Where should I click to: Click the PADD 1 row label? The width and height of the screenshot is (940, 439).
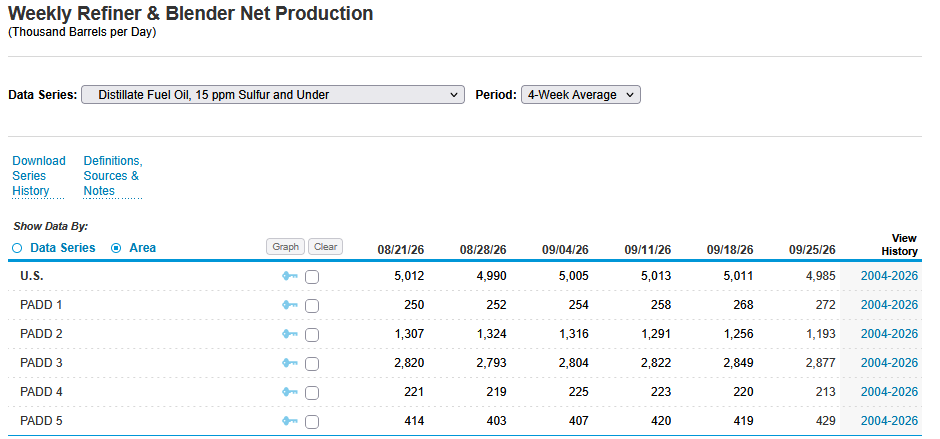point(41,305)
